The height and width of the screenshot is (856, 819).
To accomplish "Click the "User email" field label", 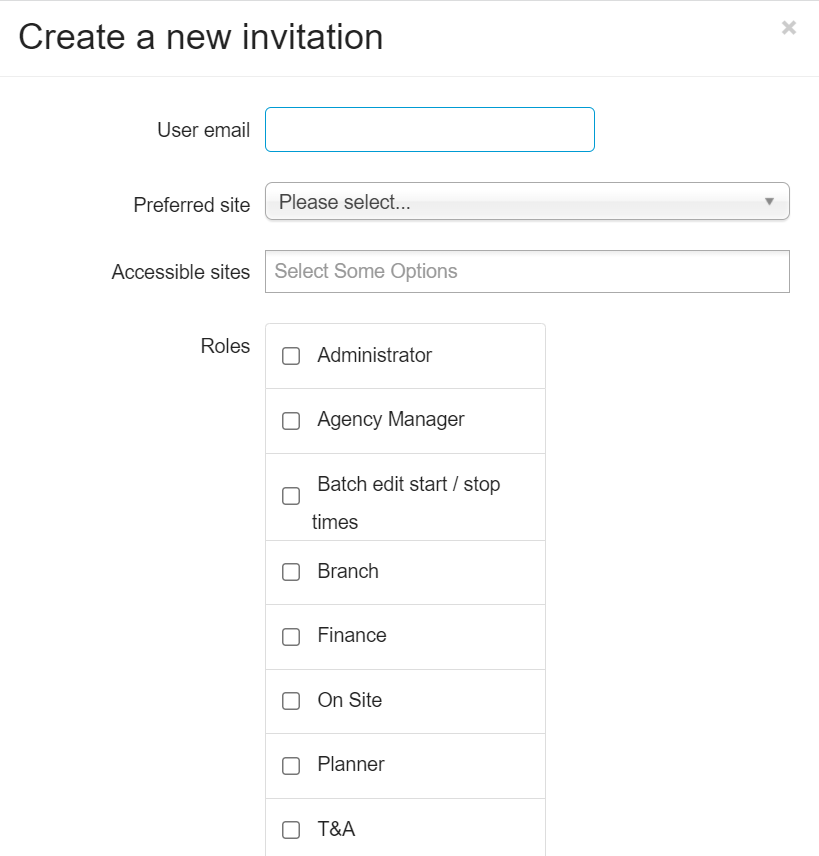I will pos(203,130).
